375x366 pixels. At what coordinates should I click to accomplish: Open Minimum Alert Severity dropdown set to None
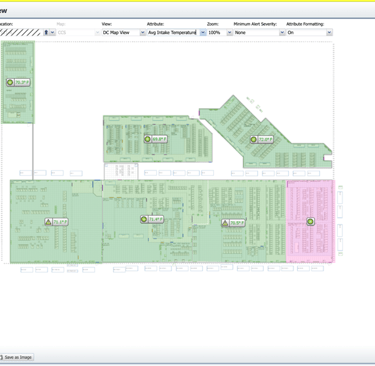[259, 32]
